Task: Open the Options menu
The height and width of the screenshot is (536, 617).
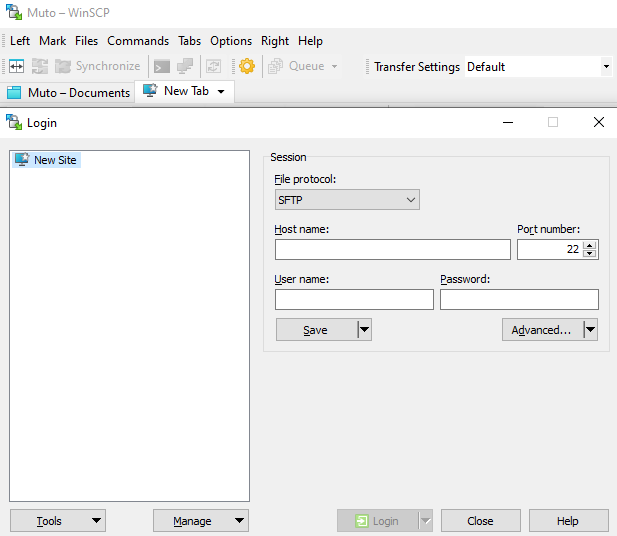Action: (x=231, y=41)
